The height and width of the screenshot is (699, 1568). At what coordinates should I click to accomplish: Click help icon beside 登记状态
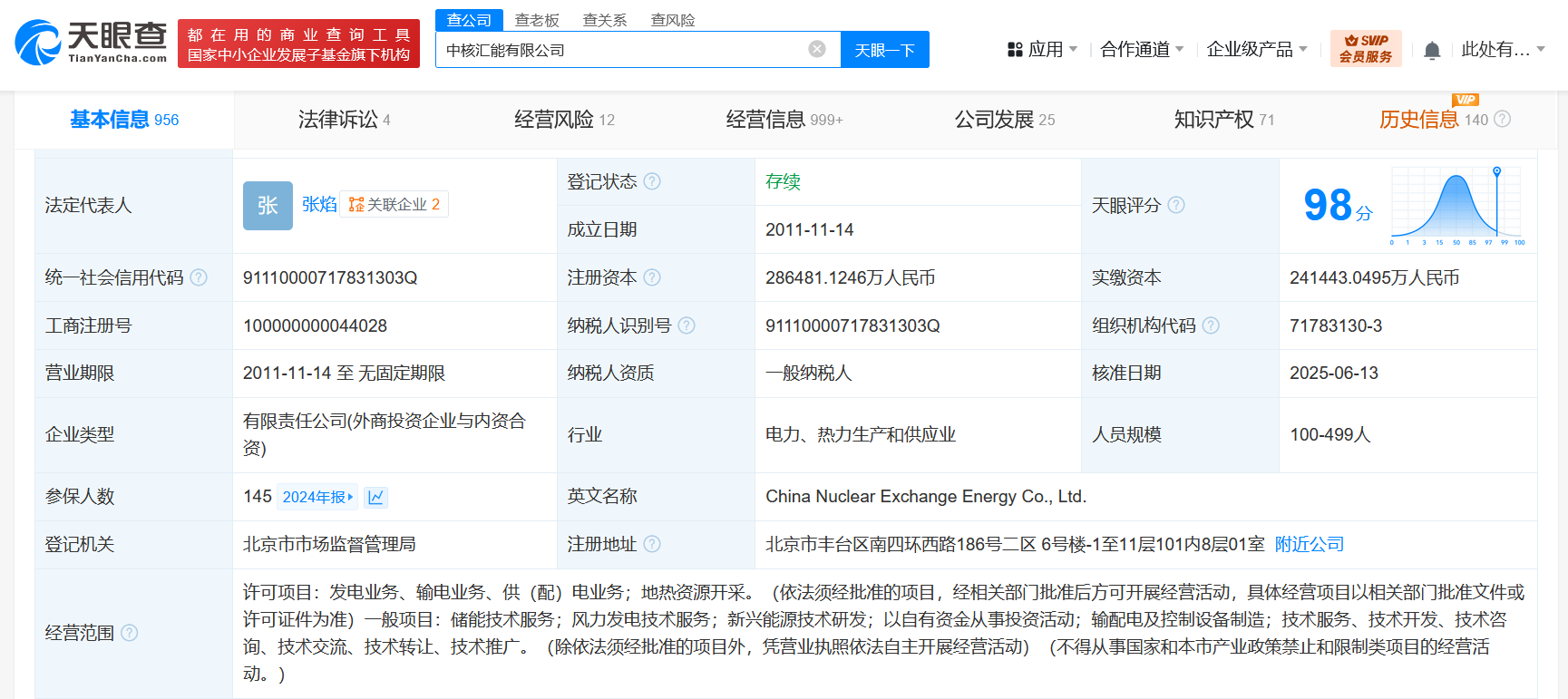(652, 181)
